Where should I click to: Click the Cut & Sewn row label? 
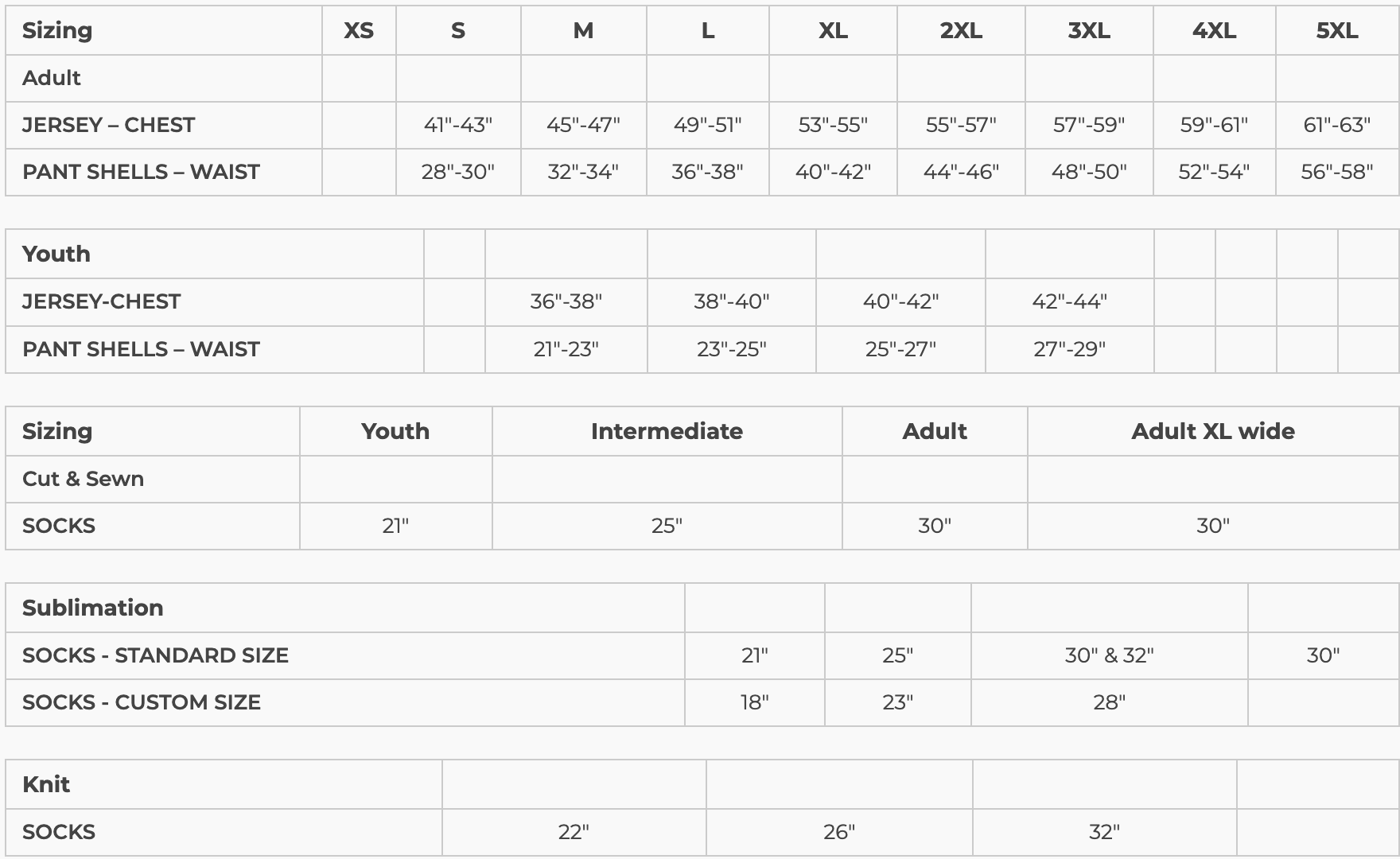(x=83, y=479)
